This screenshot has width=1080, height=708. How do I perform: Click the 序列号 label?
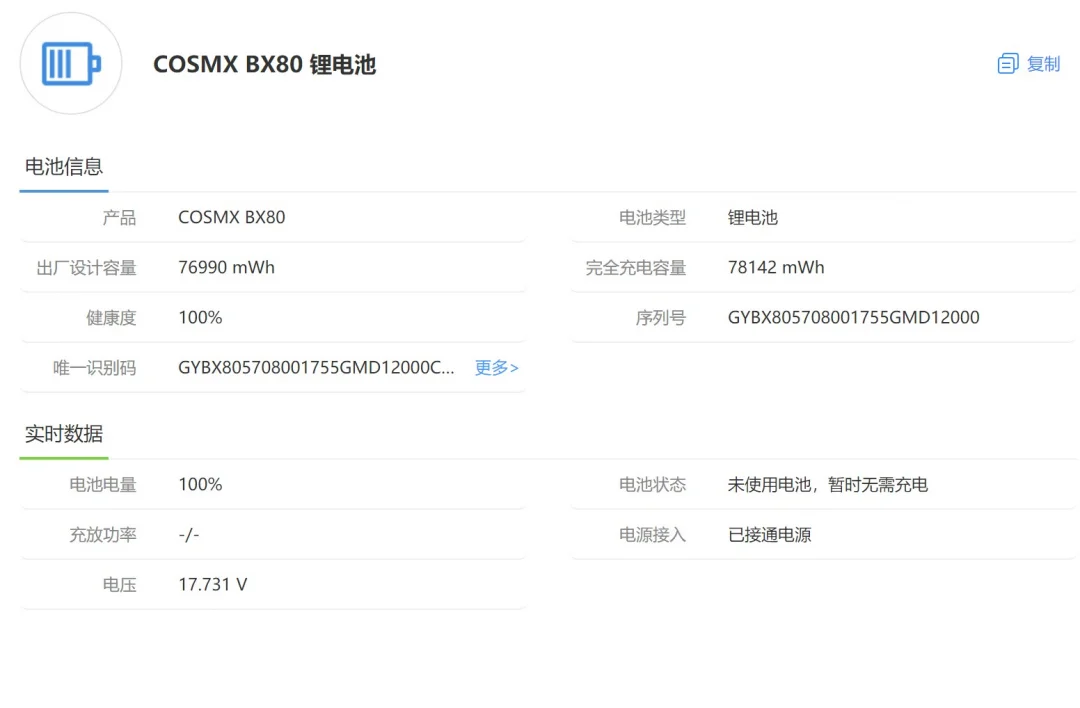point(661,318)
